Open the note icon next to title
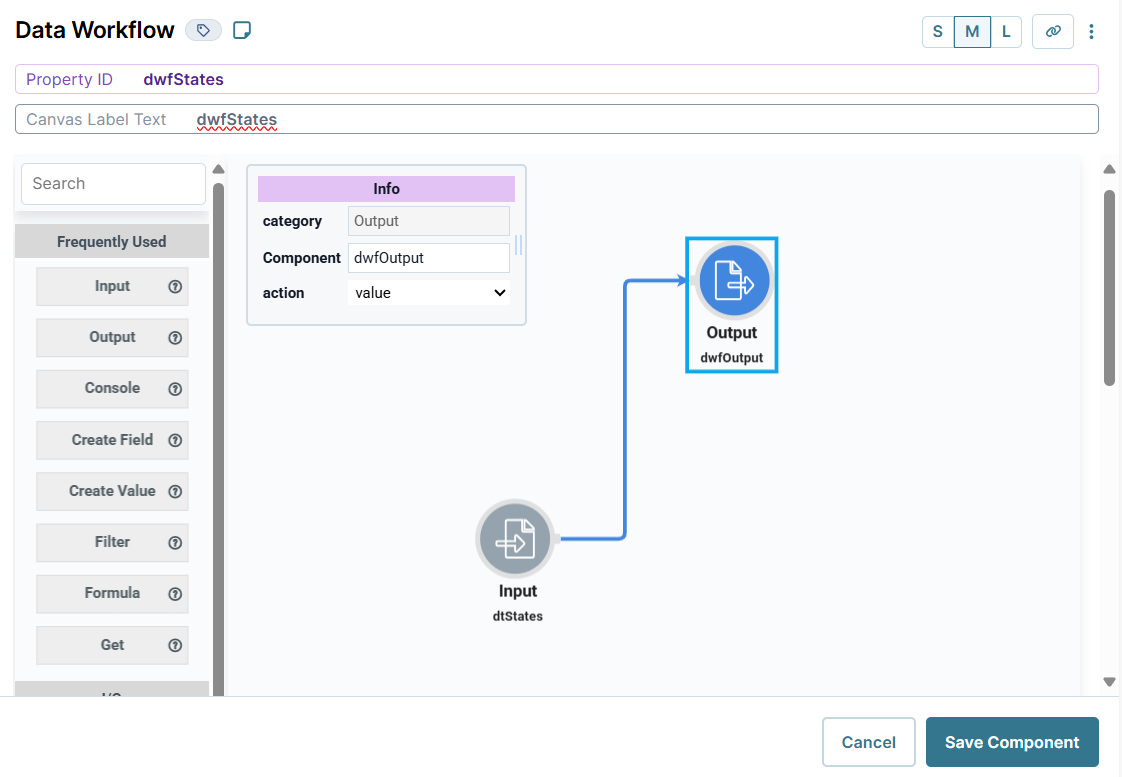The width and height of the screenshot is (1122, 777). point(242,30)
